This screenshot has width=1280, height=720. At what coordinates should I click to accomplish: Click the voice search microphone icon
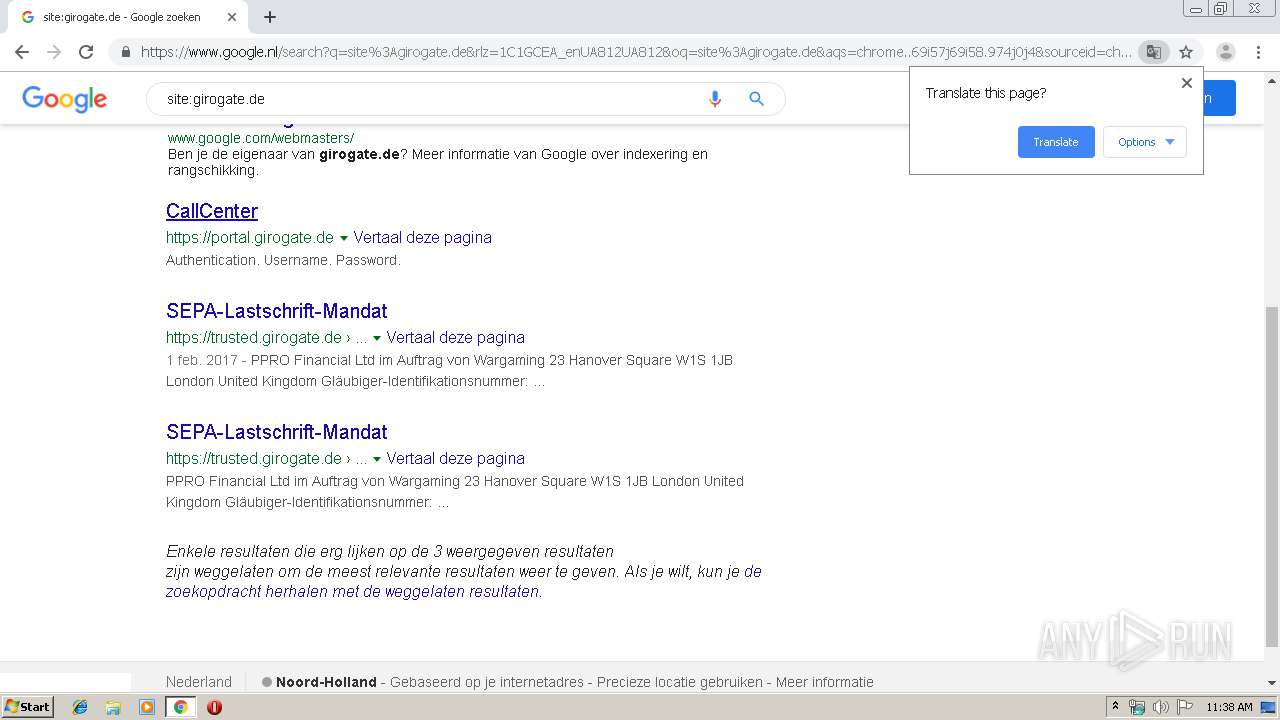714,99
